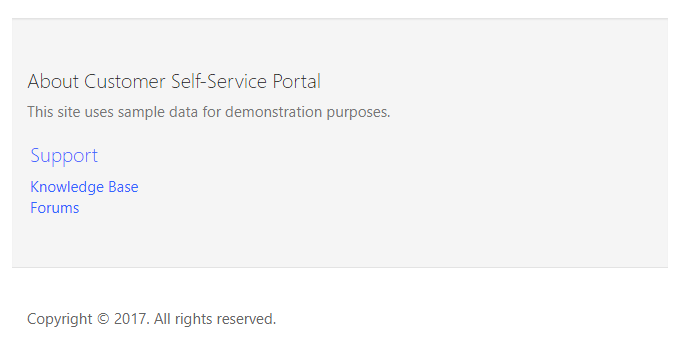680x362 pixels.
Task: Open the Support link
Action: pos(64,156)
